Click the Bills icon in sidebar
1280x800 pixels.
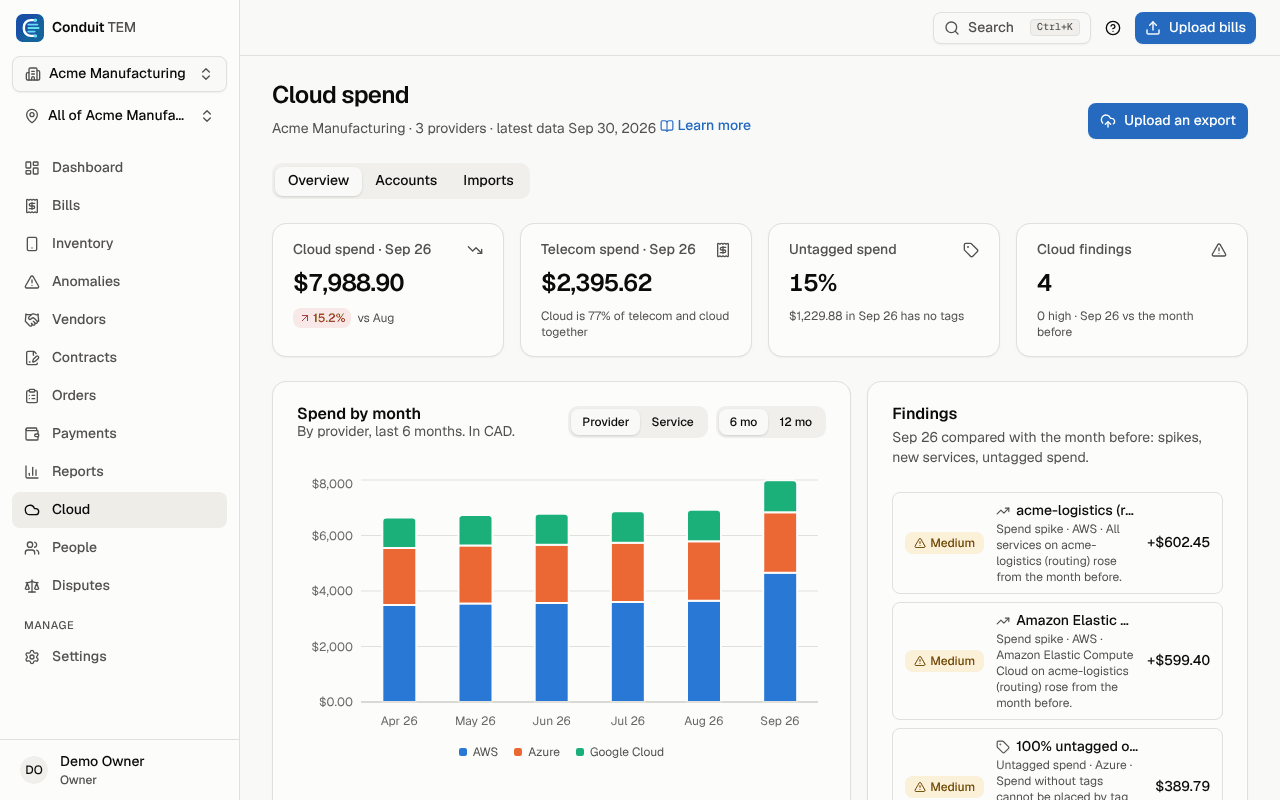click(x=32, y=206)
